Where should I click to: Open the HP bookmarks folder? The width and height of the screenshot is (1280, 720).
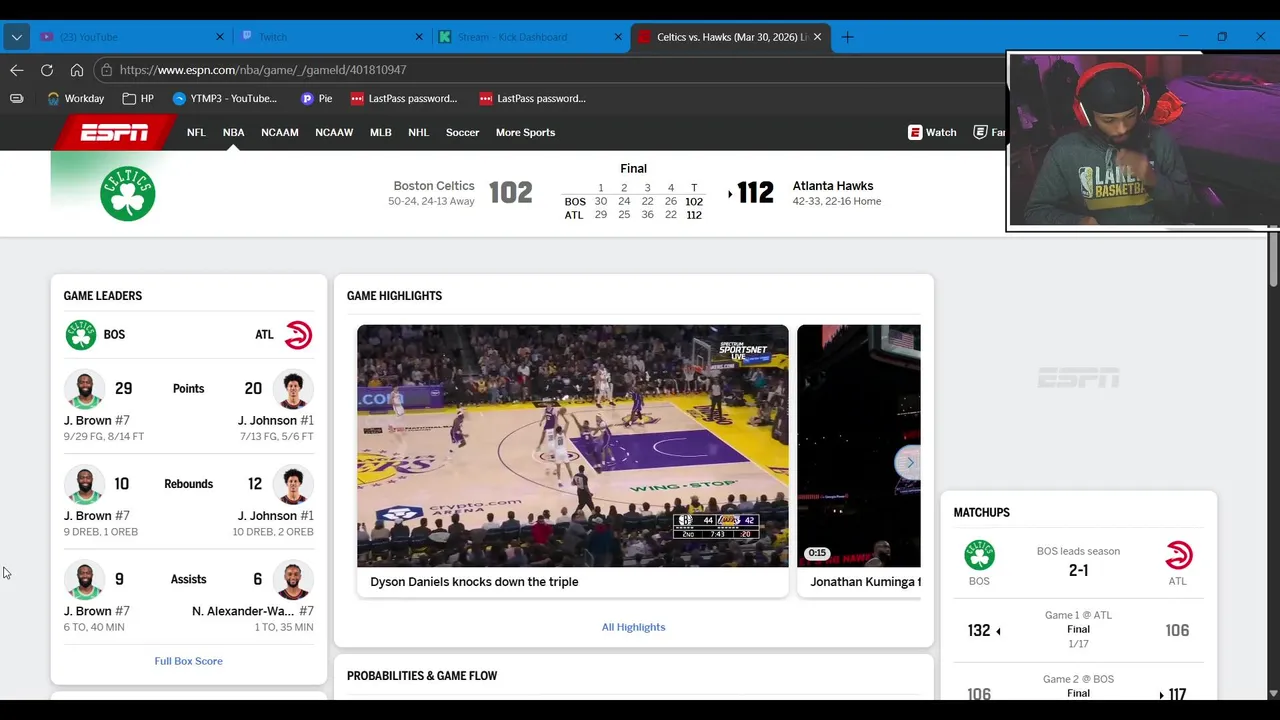click(138, 98)
